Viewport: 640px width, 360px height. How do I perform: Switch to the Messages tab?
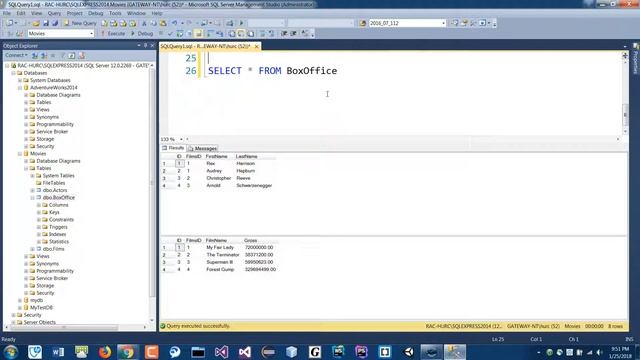(x=203, y=149)
